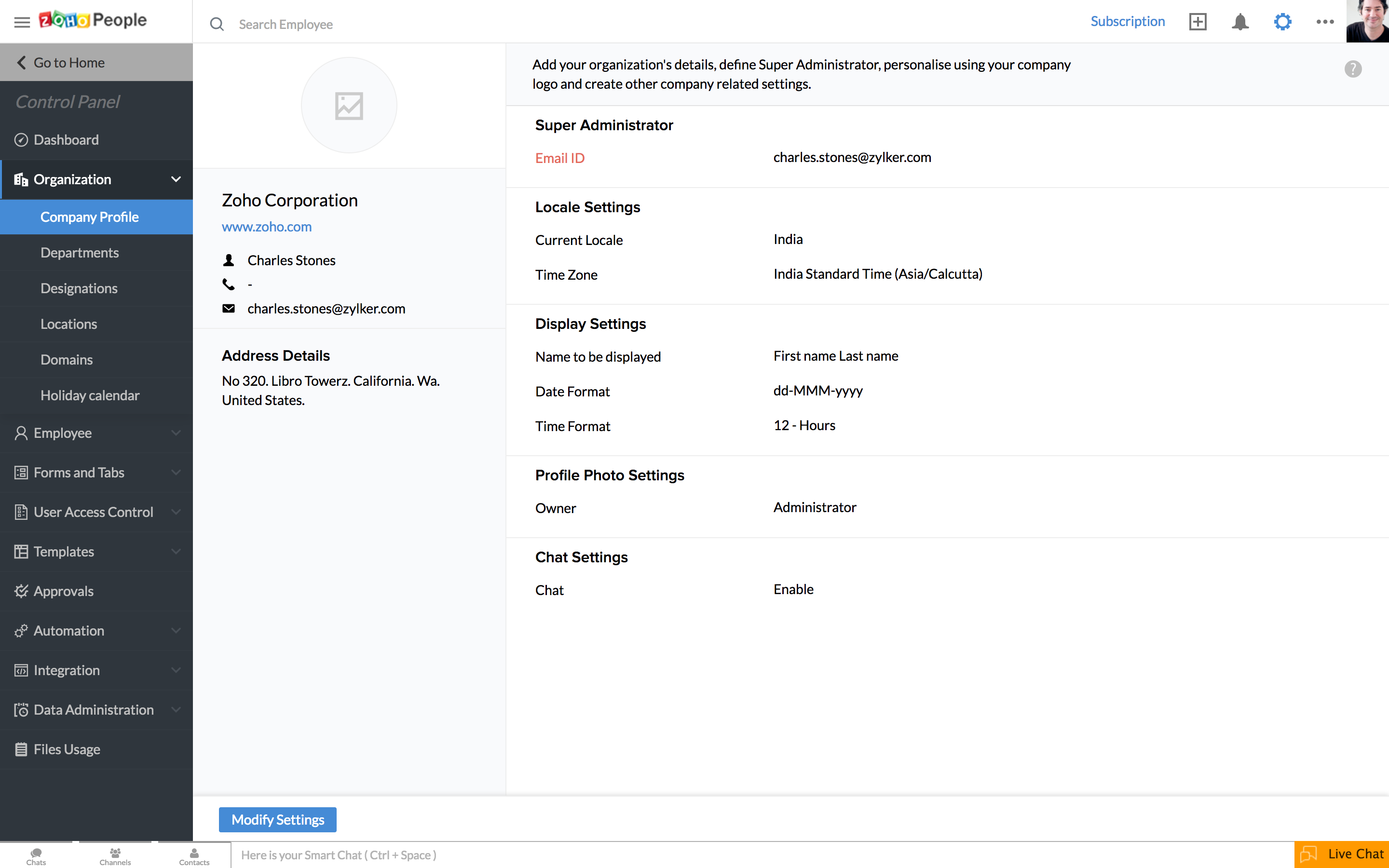Click the hamburger menu icon
The height and width of the screenshot is (868, 1389).
tap(22, 22)
